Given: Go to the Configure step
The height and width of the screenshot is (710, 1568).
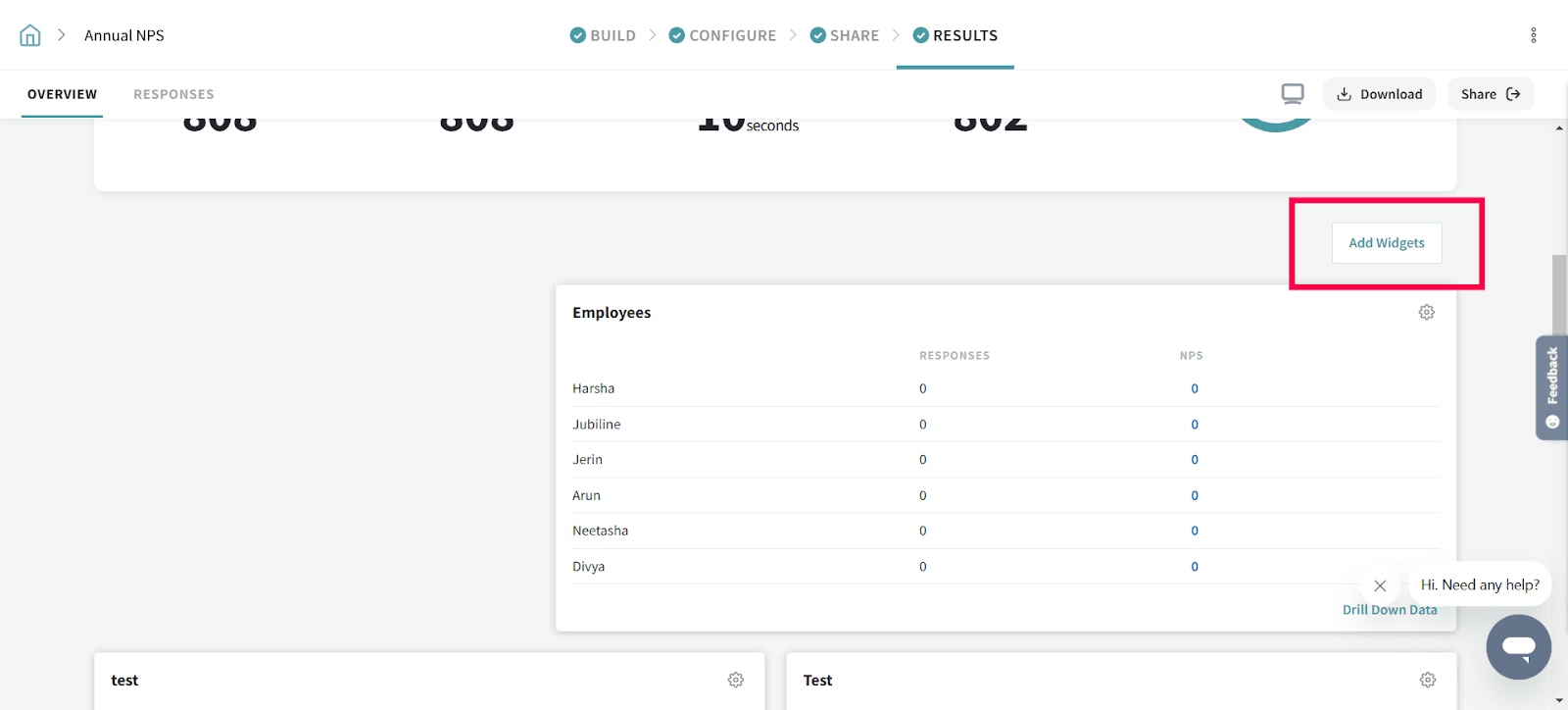Looking at the screenshot, I should coord(722,35).
